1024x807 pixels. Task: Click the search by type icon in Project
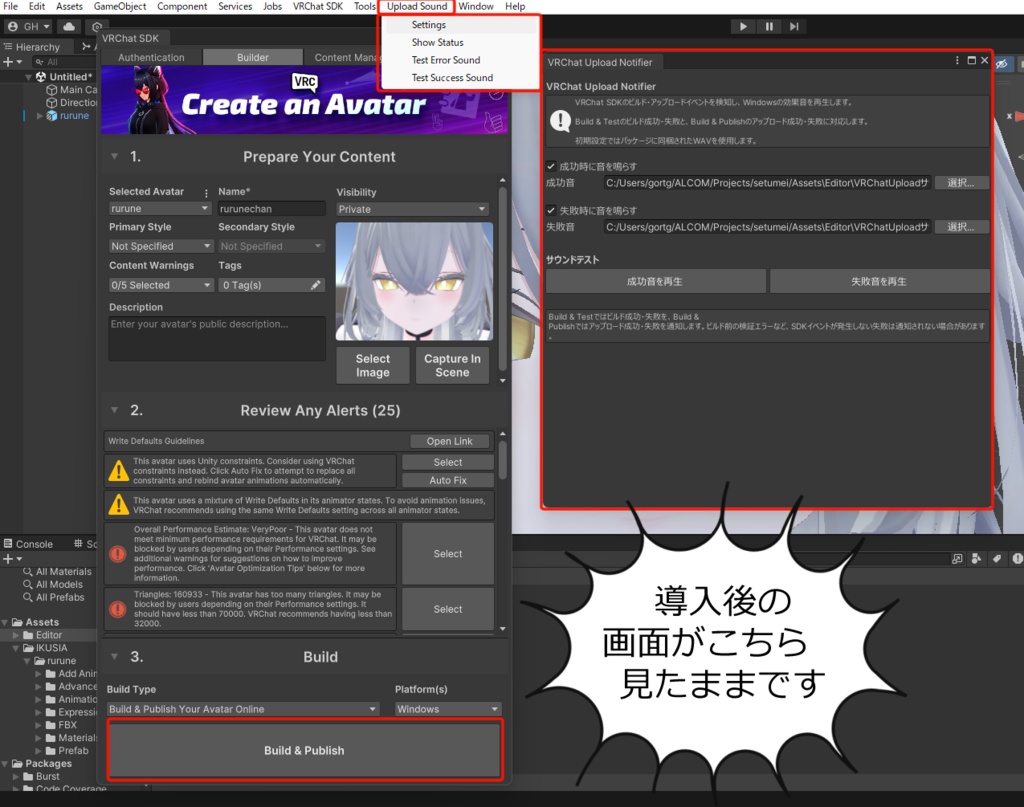click(x=976, y=559)
